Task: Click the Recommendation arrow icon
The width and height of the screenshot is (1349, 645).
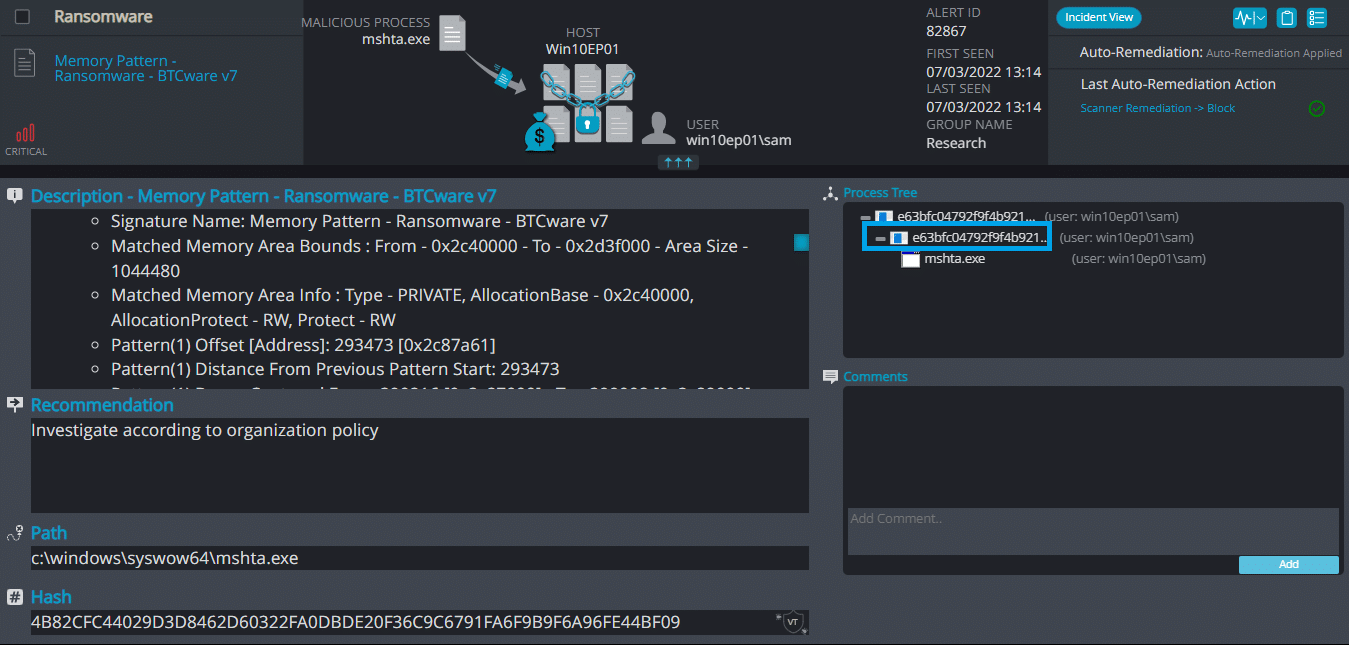Action: pyautogui.click(x=15, y=404)
